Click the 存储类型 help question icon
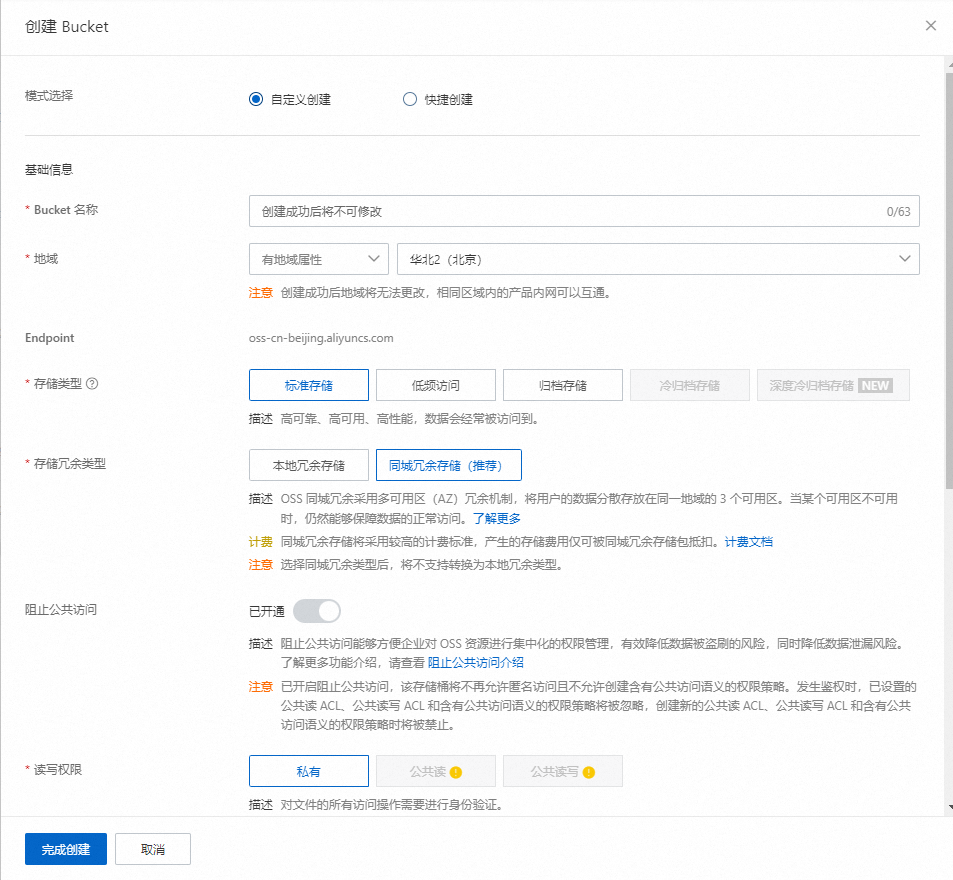Image resolution: width=953 pixels, height=880 pixels. [92, 383]
